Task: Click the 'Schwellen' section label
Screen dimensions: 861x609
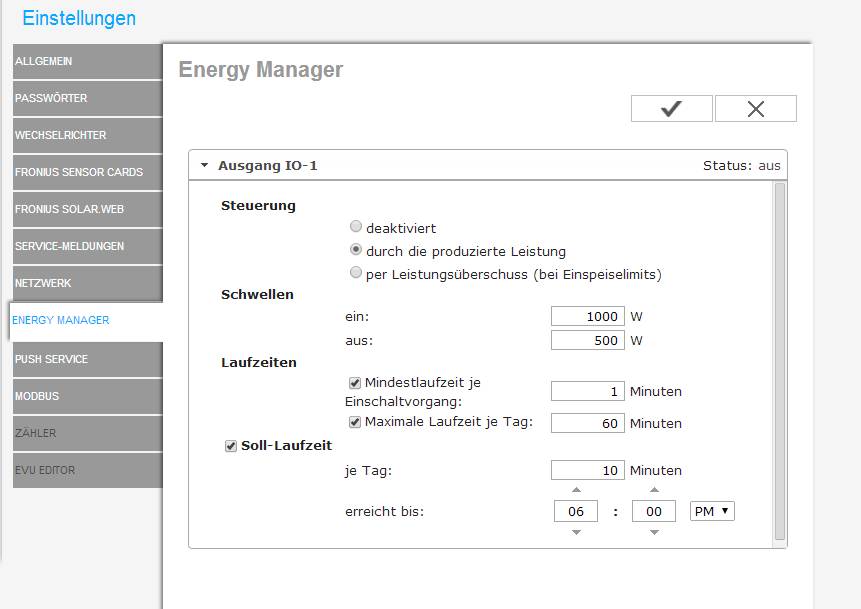Action: click(257, 294)
